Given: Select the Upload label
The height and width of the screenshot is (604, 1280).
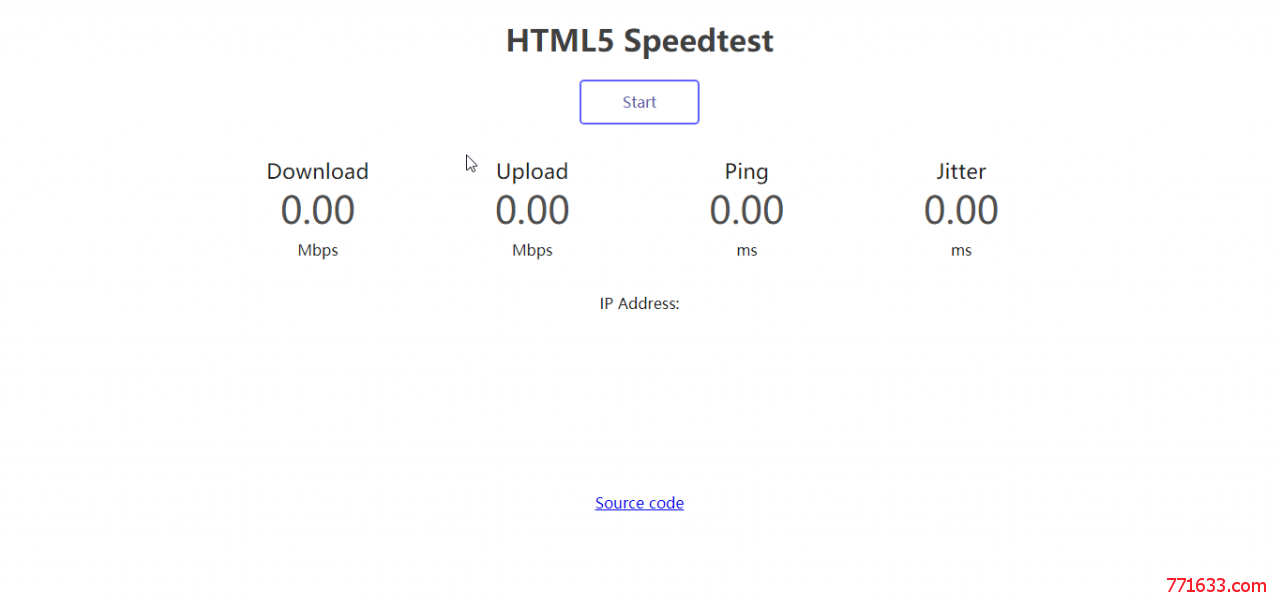Looking at the screenshot, I should pos(532,172).
